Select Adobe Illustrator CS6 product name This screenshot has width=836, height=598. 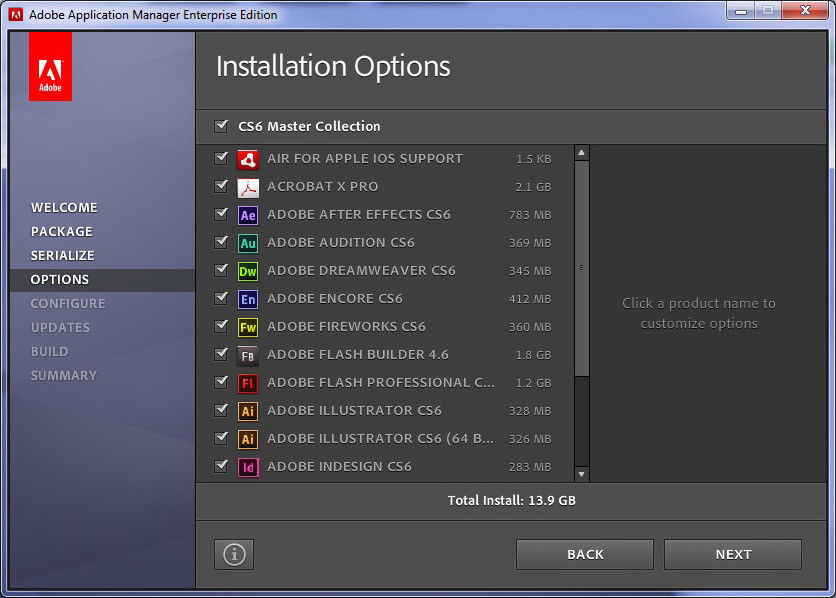[x=354, y=410]
